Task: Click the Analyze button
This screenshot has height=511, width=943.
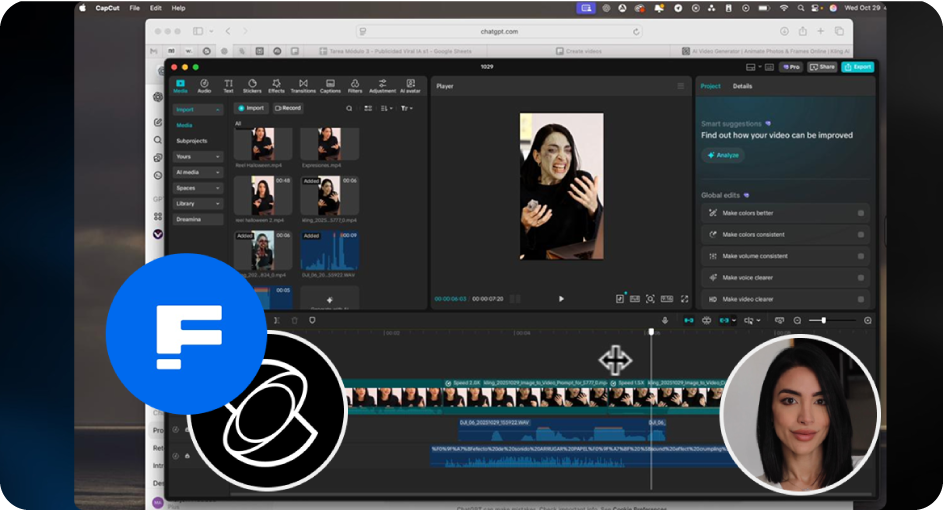Action: [x=723, y=155]
